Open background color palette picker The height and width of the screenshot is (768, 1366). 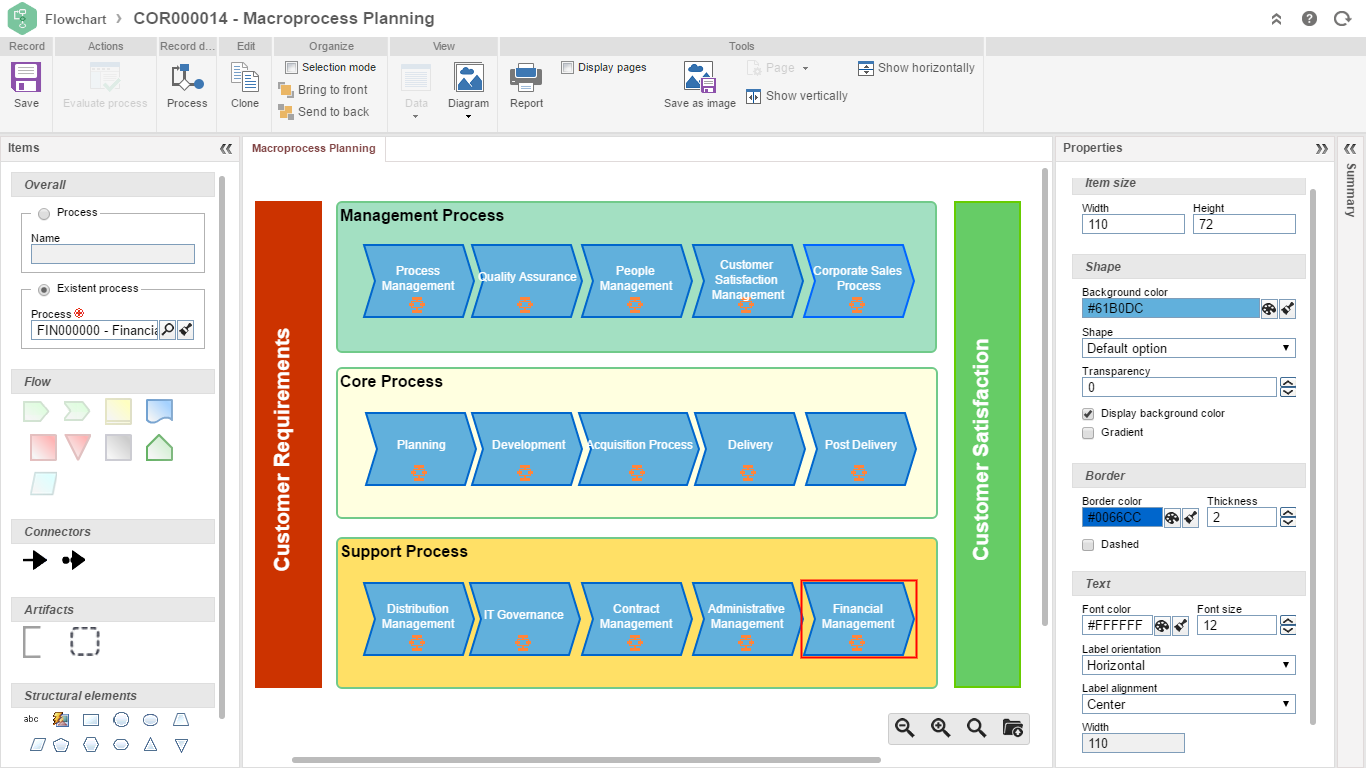[x=1269, y=309]
